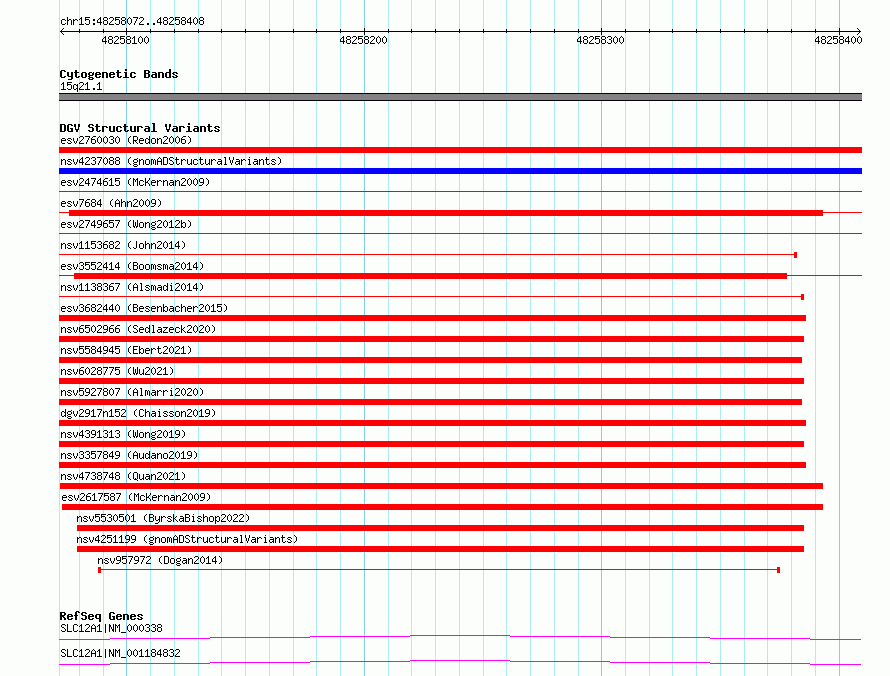Select nsv1153682 (John2014) variant label

[x=123, y=245]
